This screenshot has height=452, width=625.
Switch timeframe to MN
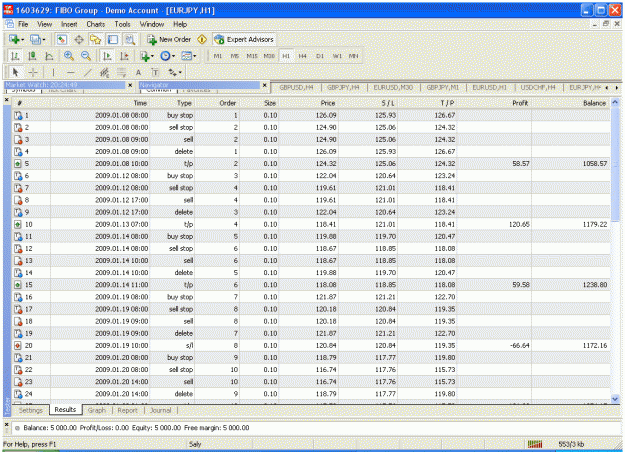click(x=354, y=56)
